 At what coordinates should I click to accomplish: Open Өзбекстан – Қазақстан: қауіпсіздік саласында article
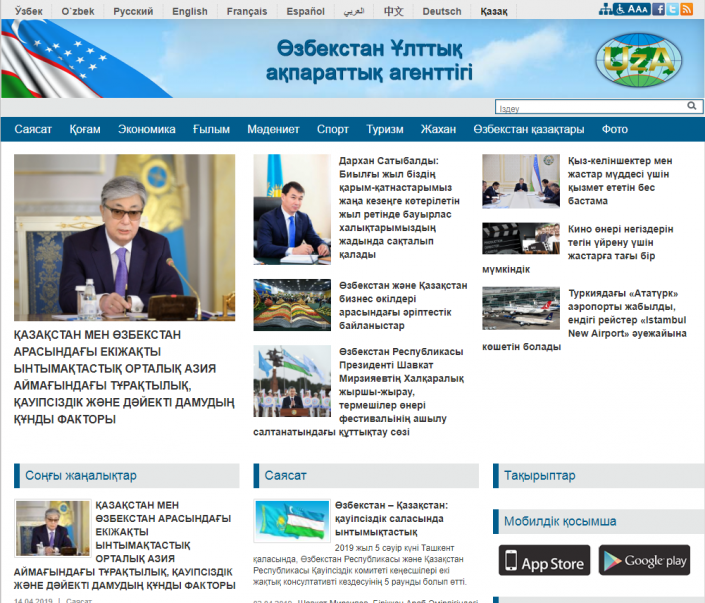click(x=391, y=518)
